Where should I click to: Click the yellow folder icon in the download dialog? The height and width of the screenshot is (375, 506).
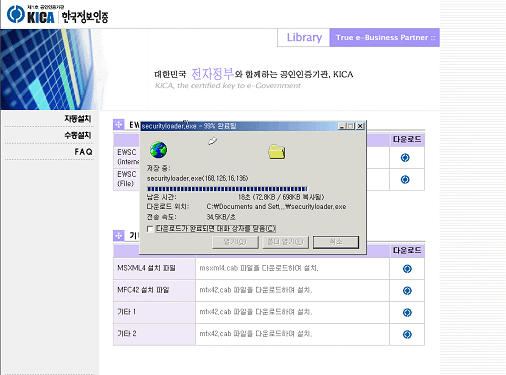tap(276, 152)
